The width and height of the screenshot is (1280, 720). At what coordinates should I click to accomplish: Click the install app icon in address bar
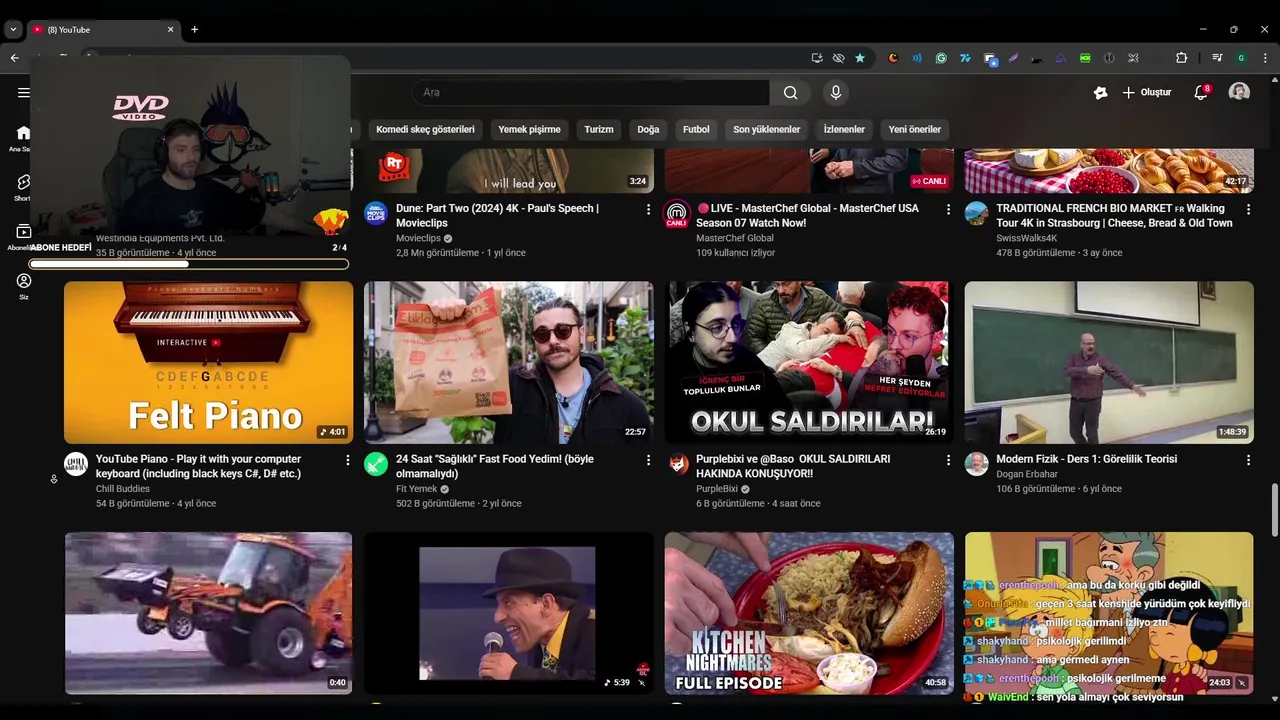(x=817, y=58)
